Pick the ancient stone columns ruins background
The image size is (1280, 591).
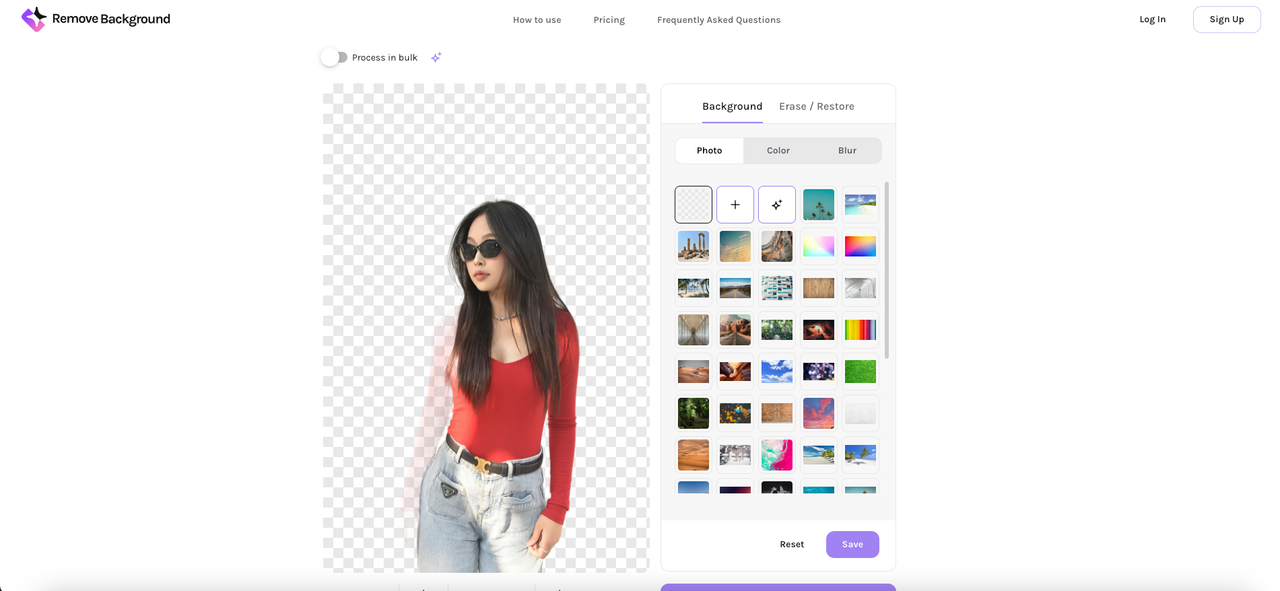pos(693,246)
